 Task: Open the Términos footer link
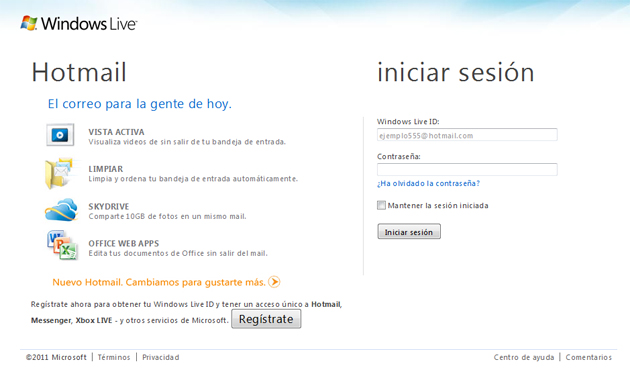(114, 357)
